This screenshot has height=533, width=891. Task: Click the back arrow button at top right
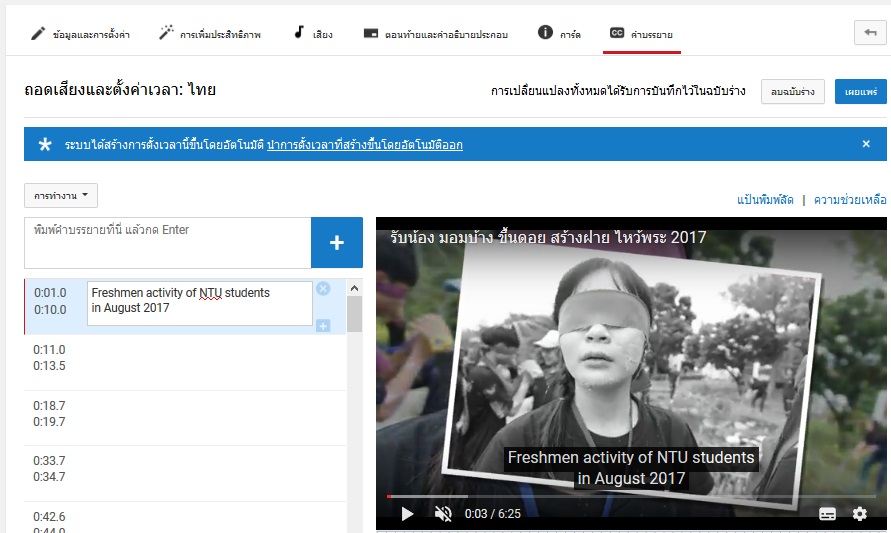tap(868, 33)
